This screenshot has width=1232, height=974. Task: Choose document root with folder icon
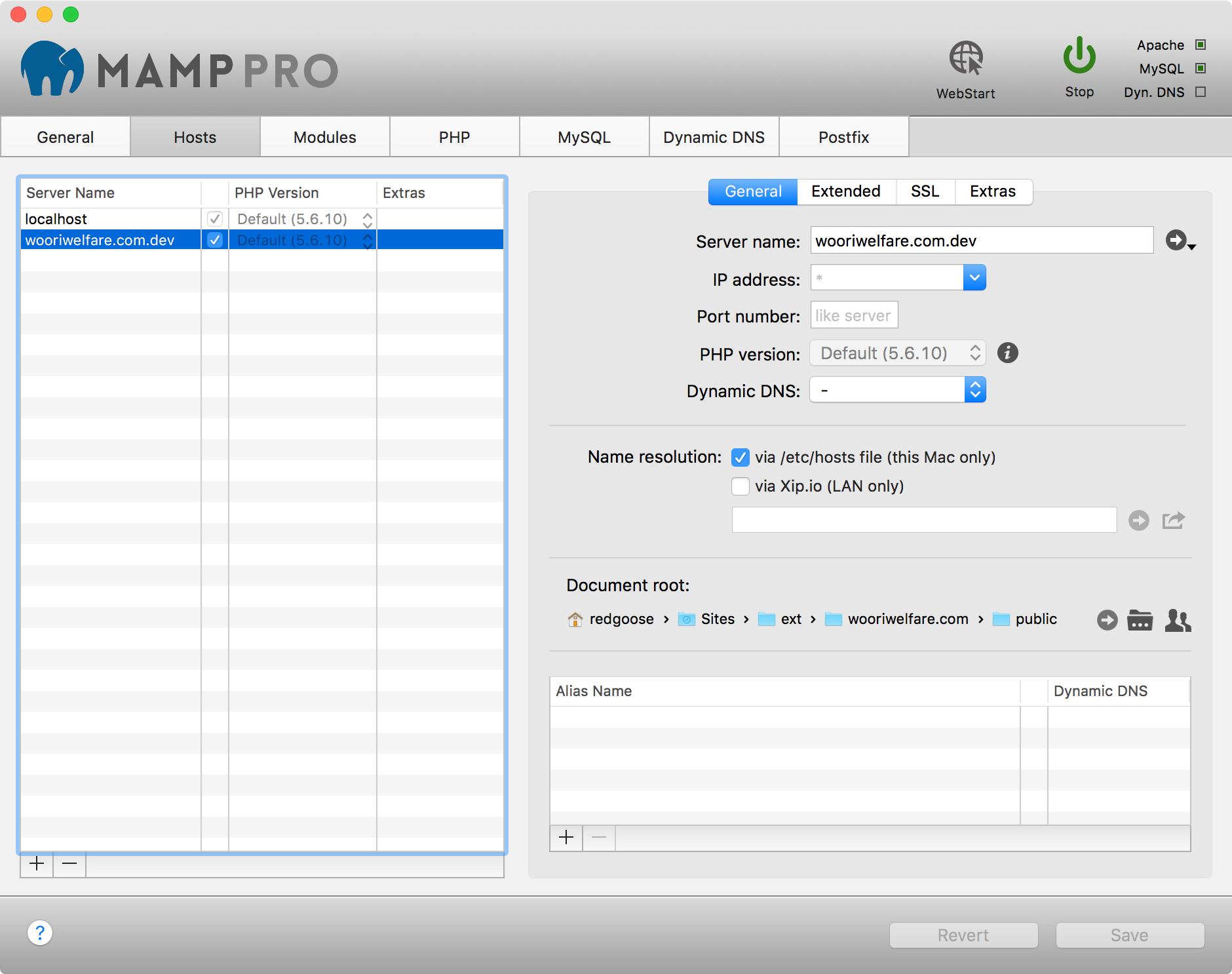pyautogui.click(x=1140, y=620)
